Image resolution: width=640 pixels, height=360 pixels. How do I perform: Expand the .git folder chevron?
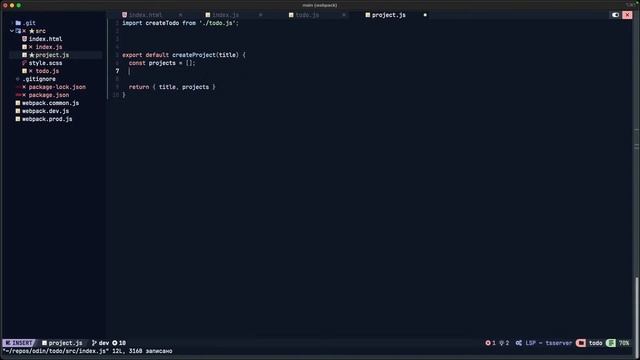pyautogui.click(x=12, y=23)
